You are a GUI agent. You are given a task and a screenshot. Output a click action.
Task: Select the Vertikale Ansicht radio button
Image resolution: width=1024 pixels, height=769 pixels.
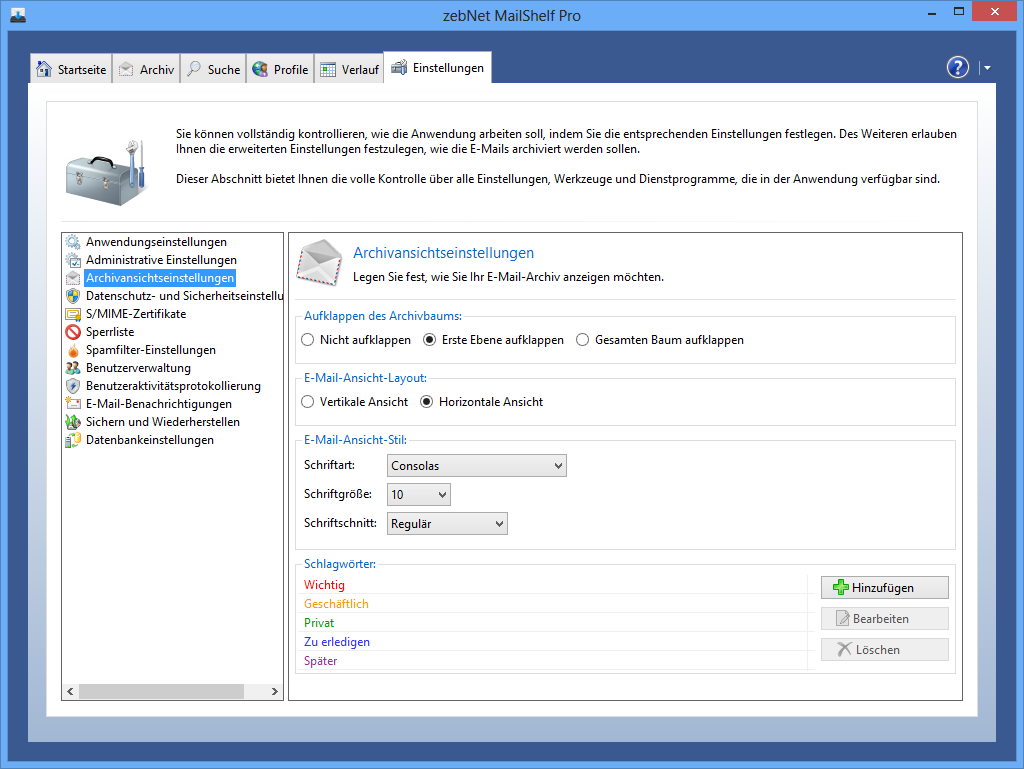(308, 402)
